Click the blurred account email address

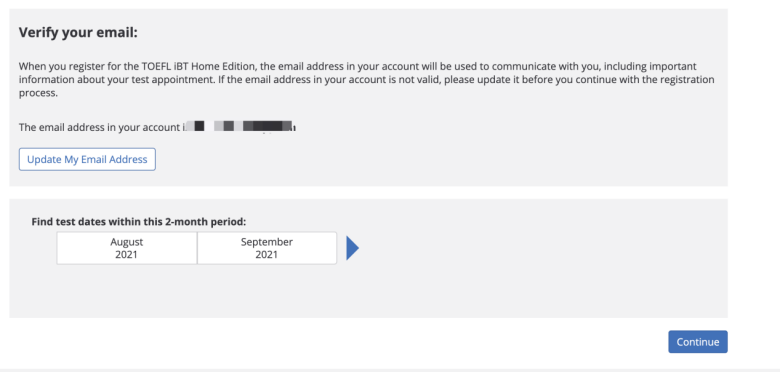click(x=240, y=127)
